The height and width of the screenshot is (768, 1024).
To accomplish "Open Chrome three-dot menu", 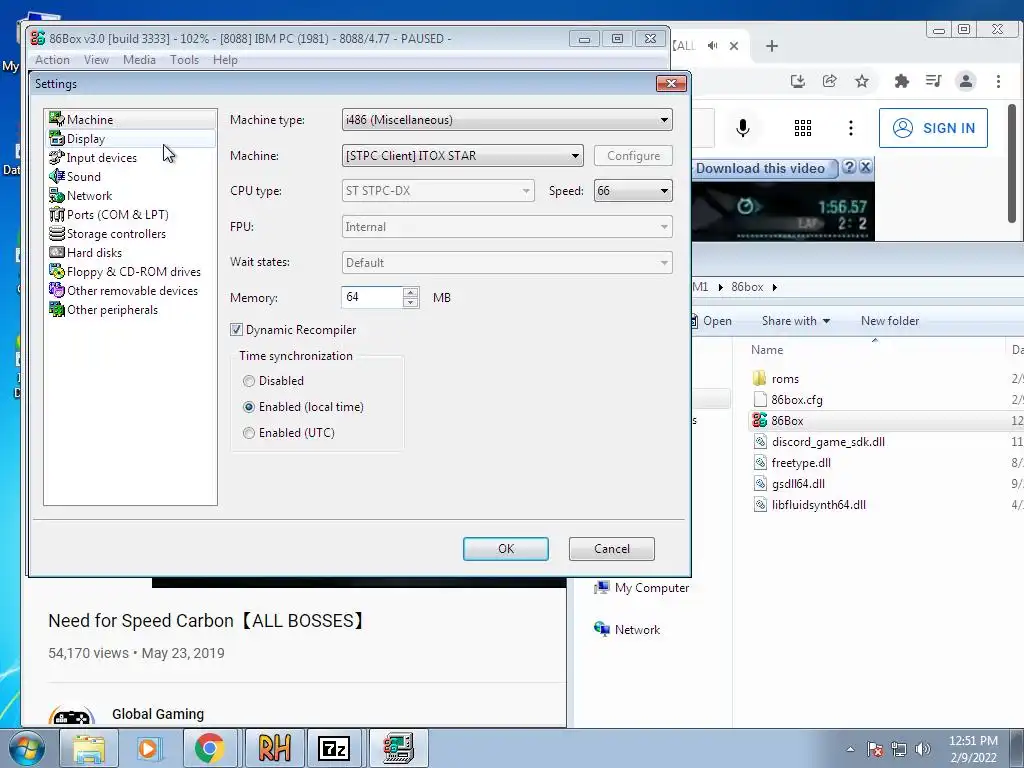I will (998, 81).
